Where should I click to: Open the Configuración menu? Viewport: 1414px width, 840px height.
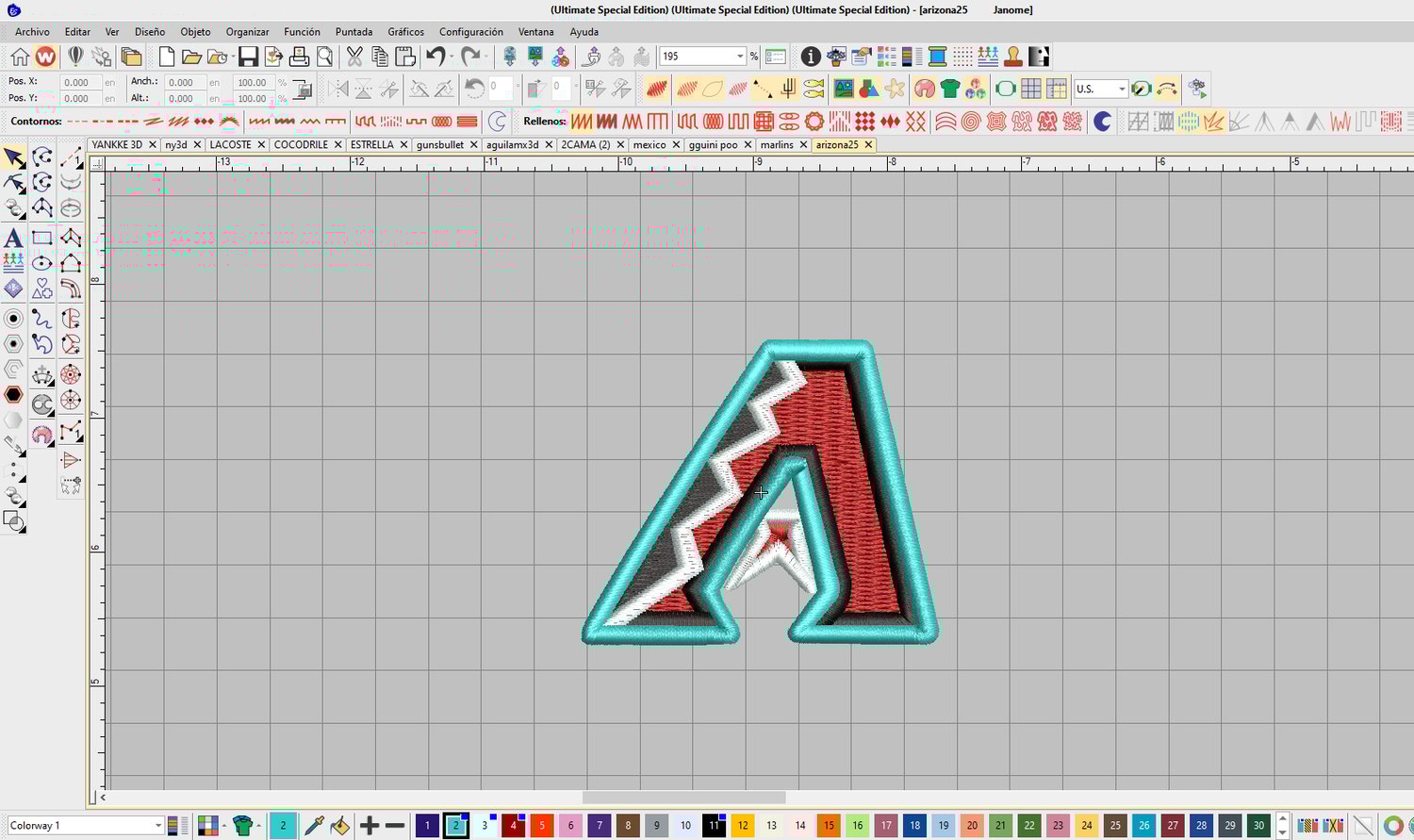pos(471,31)
